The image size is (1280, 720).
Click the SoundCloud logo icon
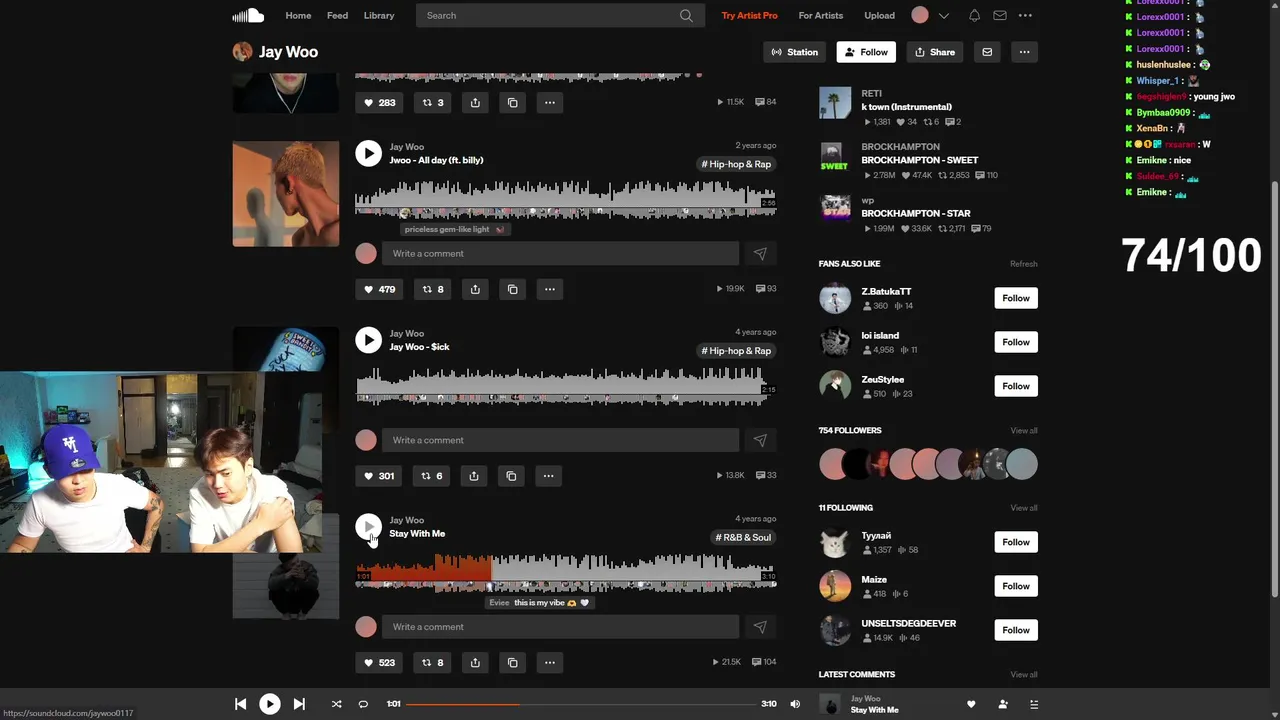tap(248, 15)
